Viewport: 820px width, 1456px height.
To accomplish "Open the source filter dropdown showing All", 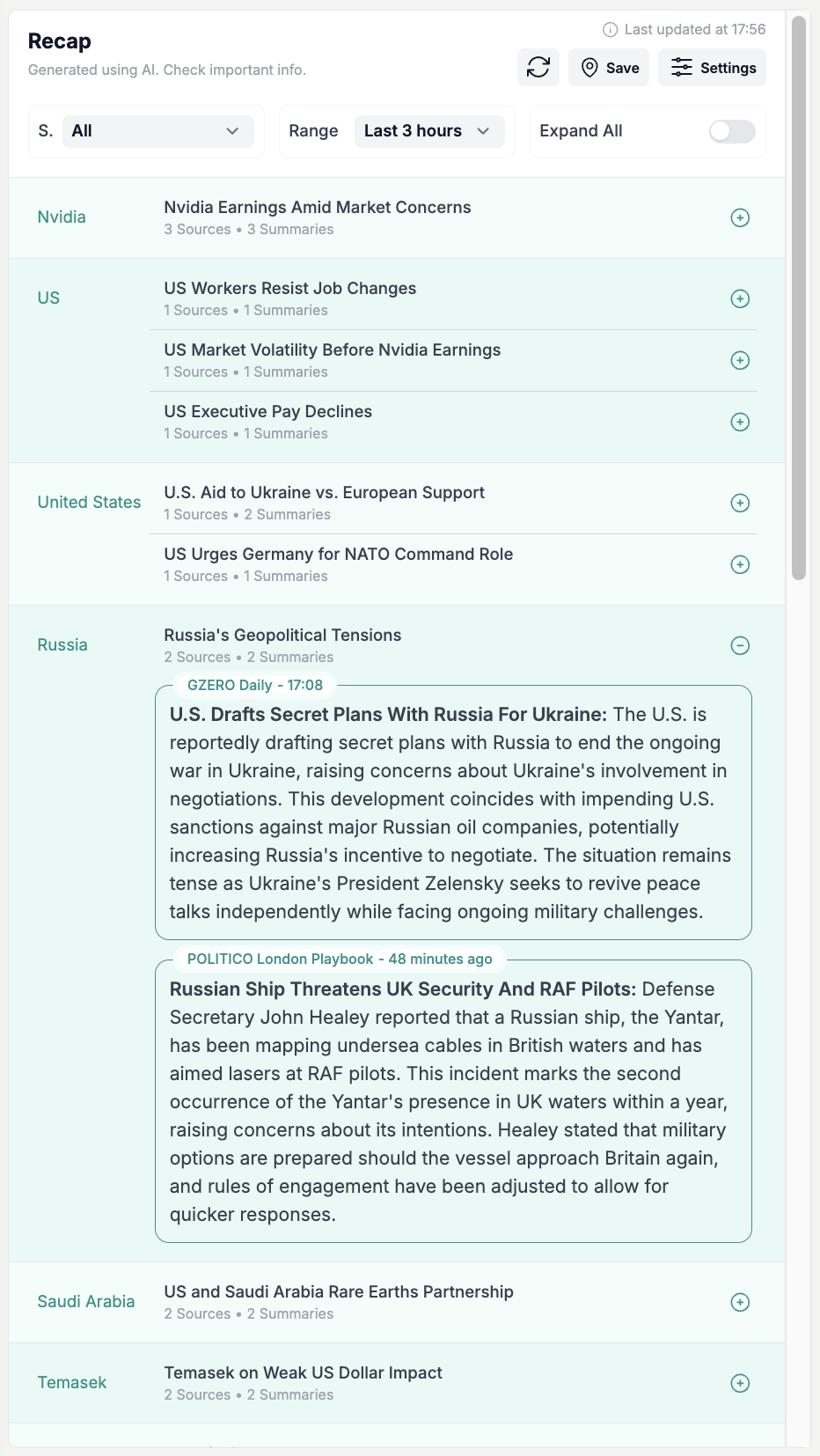I will 158,130.
